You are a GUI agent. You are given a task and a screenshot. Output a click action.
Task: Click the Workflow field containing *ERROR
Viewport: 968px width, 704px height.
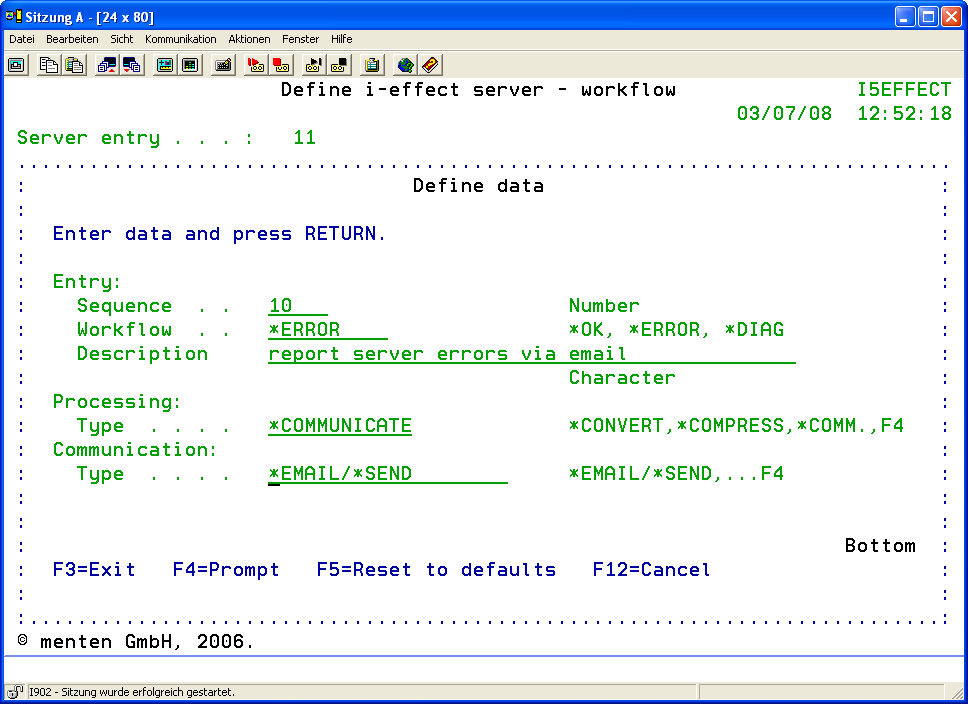(327, 330)
